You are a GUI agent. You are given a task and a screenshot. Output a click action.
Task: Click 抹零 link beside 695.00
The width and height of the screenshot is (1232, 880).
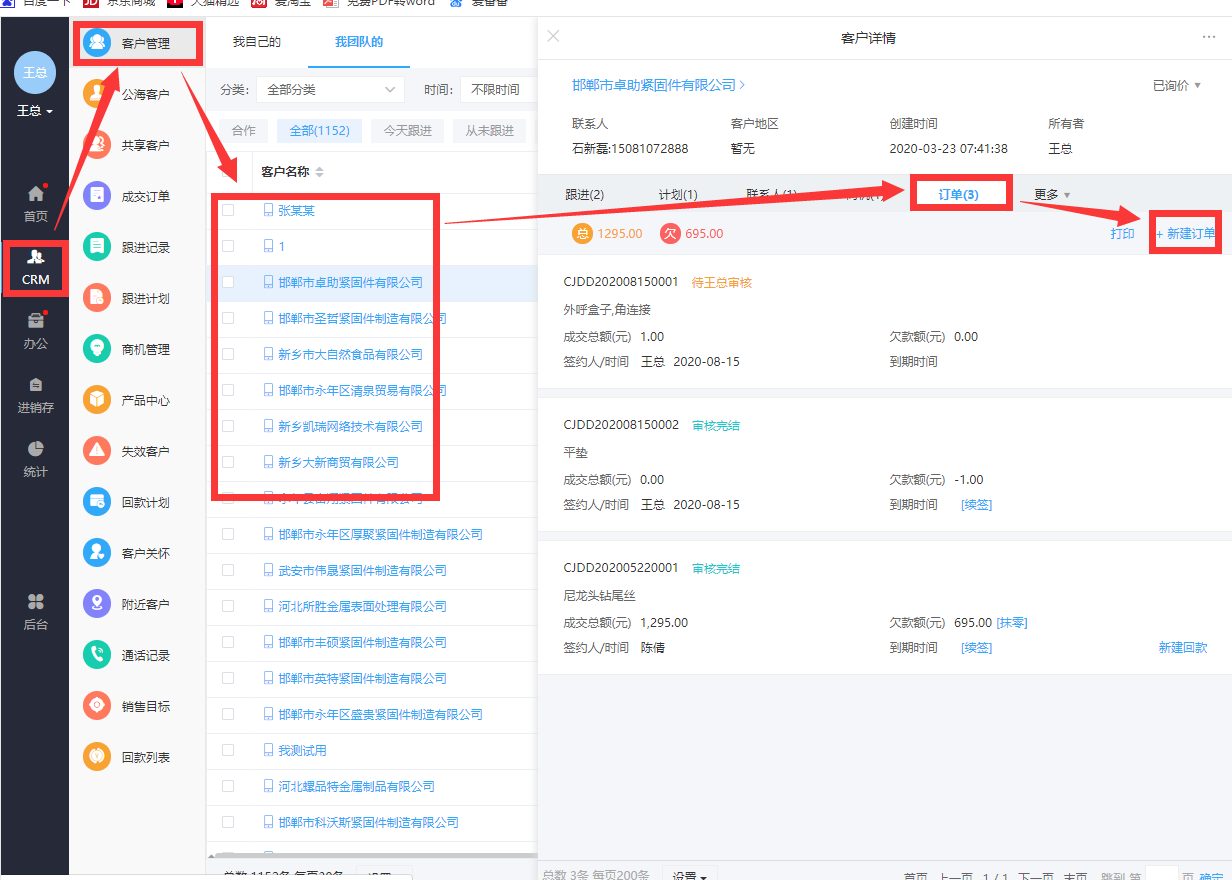1012,622
